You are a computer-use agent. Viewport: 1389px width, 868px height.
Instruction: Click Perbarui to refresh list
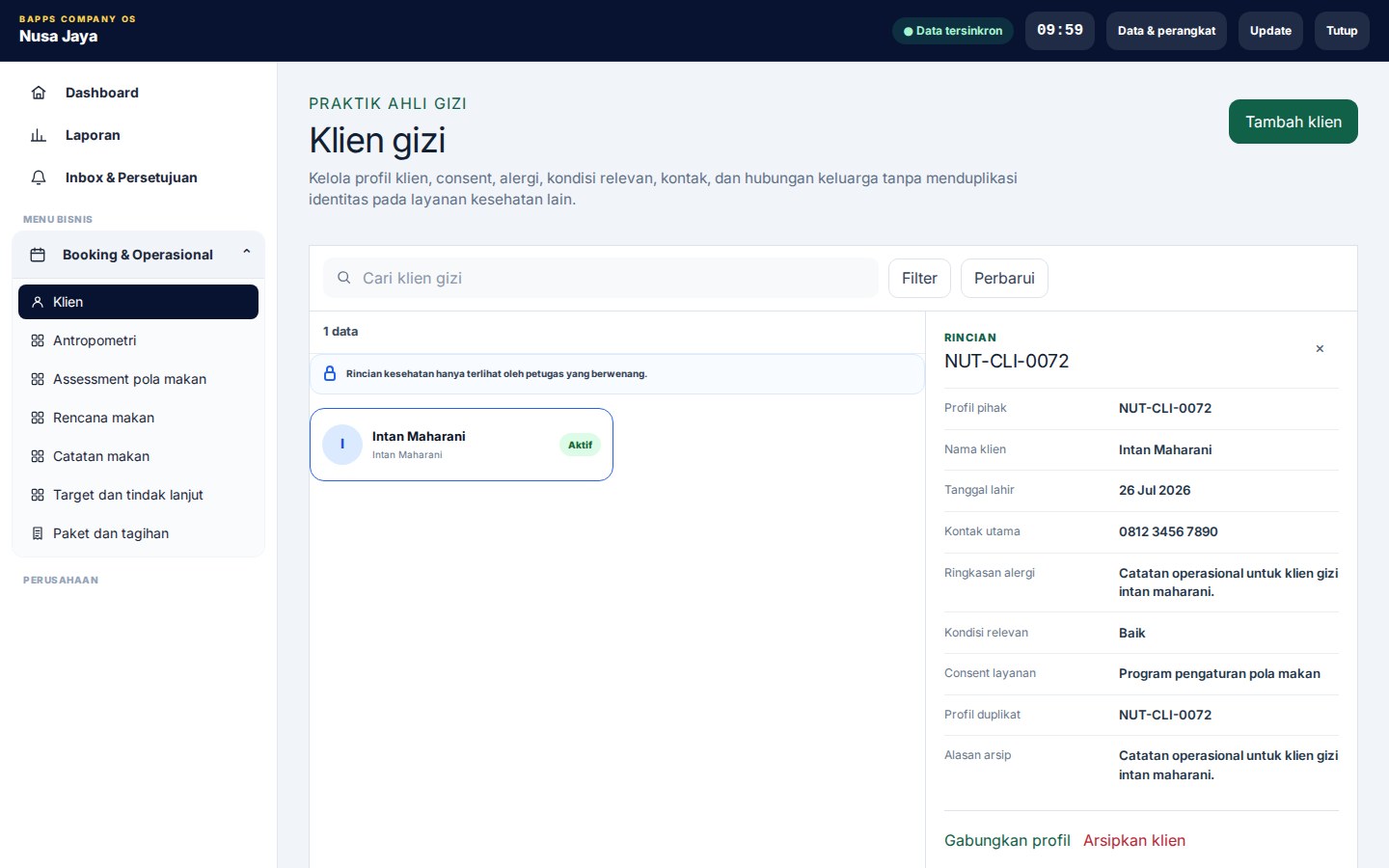[x=1004, y=278]
